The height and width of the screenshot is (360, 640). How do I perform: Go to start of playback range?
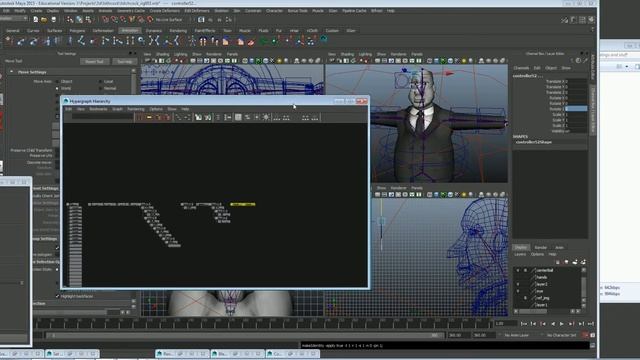(x=524, y=324)
